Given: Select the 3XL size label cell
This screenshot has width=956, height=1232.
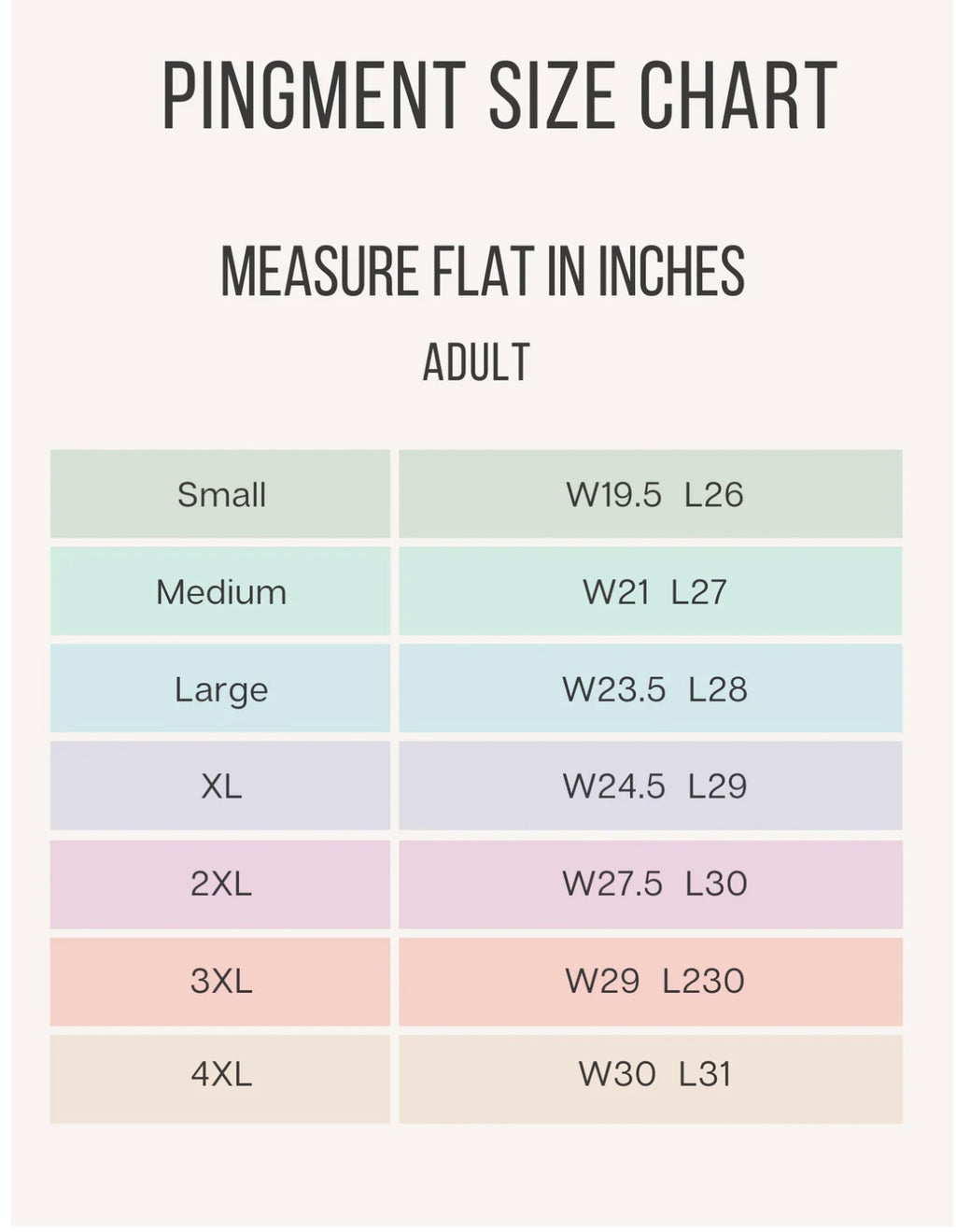Looking at the screenshot, I should [221, 981].
